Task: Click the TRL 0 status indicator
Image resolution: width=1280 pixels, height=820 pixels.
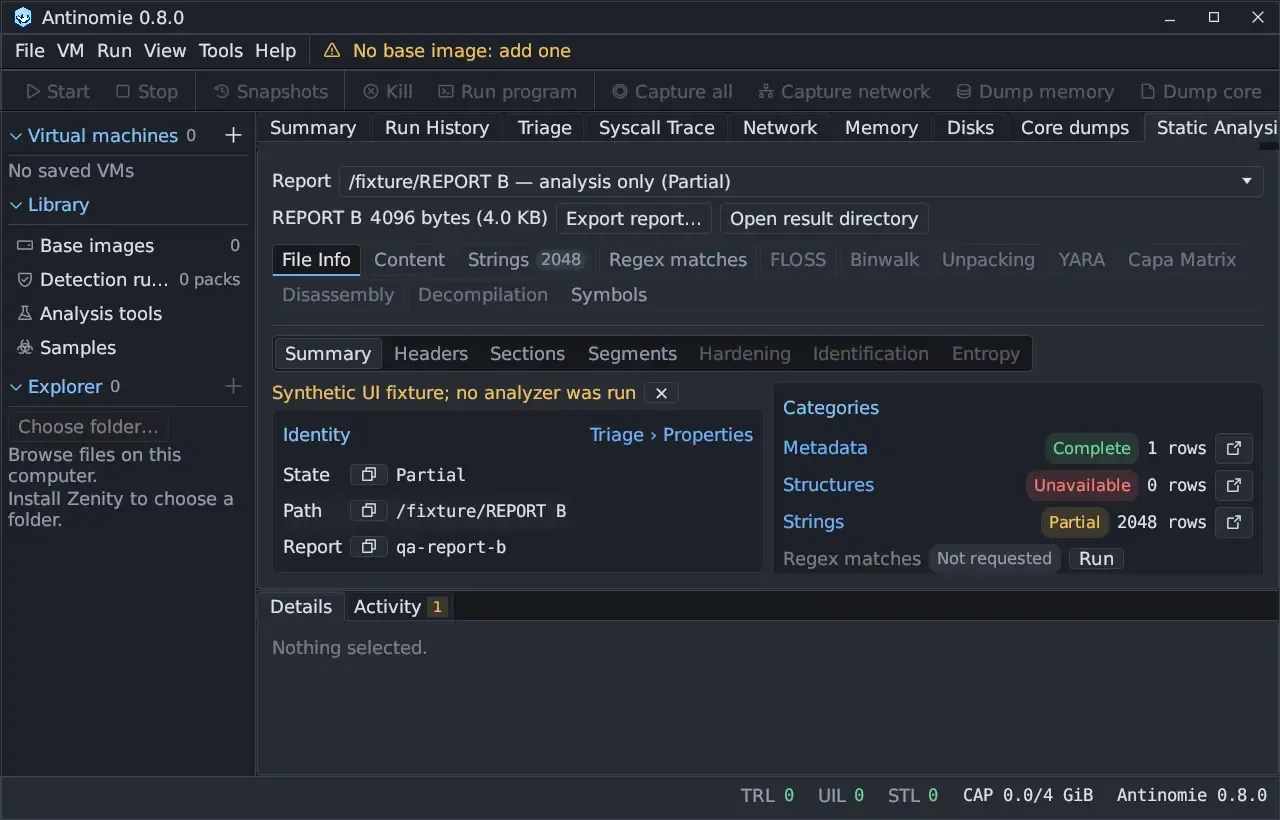Action: point(767,796)
